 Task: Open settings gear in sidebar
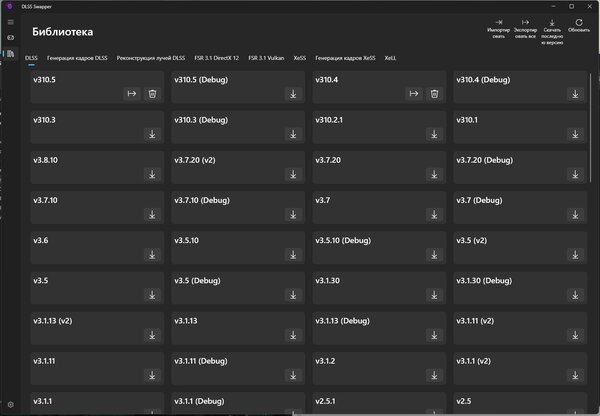click(10, 405)
